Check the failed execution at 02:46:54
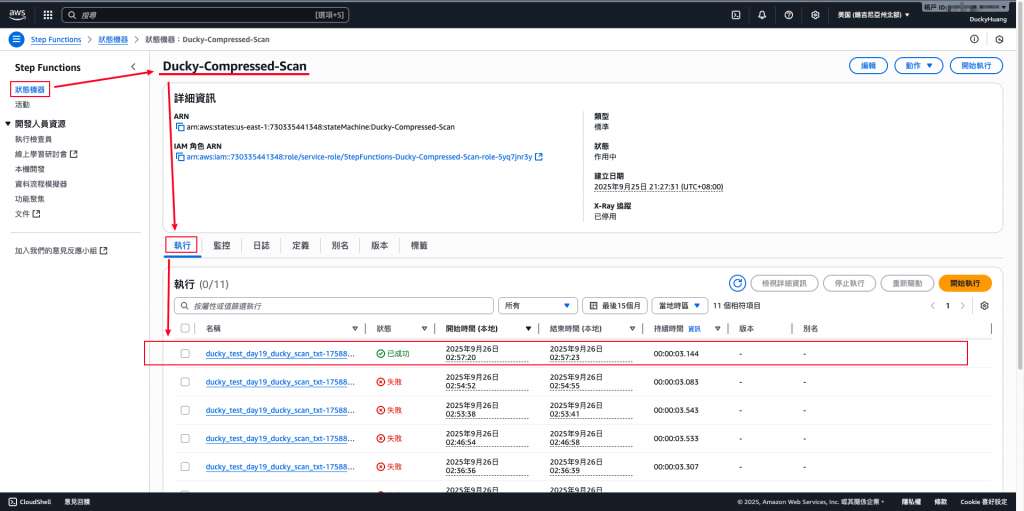Screen dimensions: 1024x511 (185, 438)
